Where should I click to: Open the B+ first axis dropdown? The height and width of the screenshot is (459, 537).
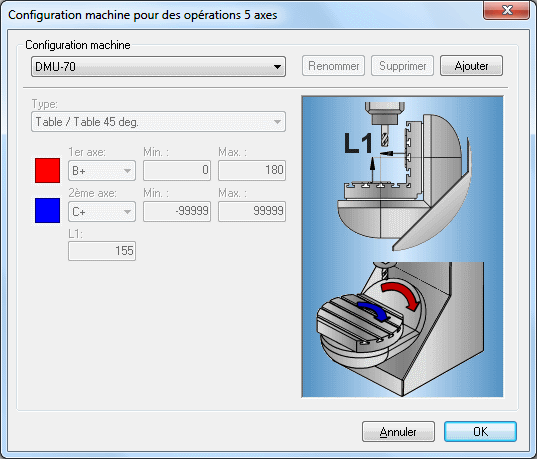(102, 170)
